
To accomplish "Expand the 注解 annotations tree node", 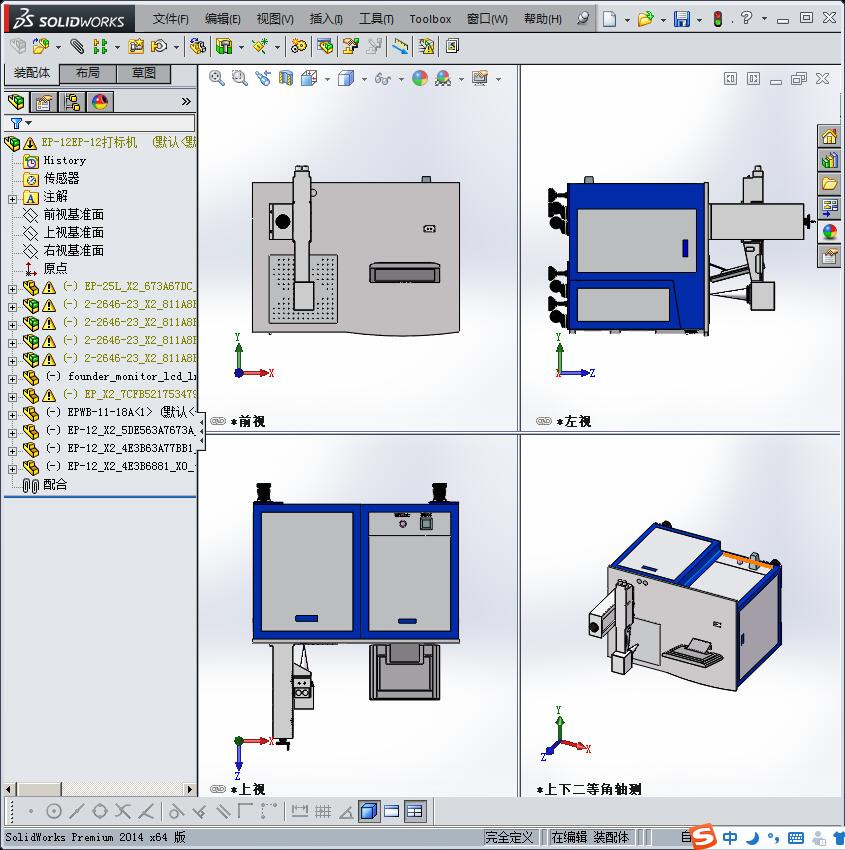I will (12, 199).
